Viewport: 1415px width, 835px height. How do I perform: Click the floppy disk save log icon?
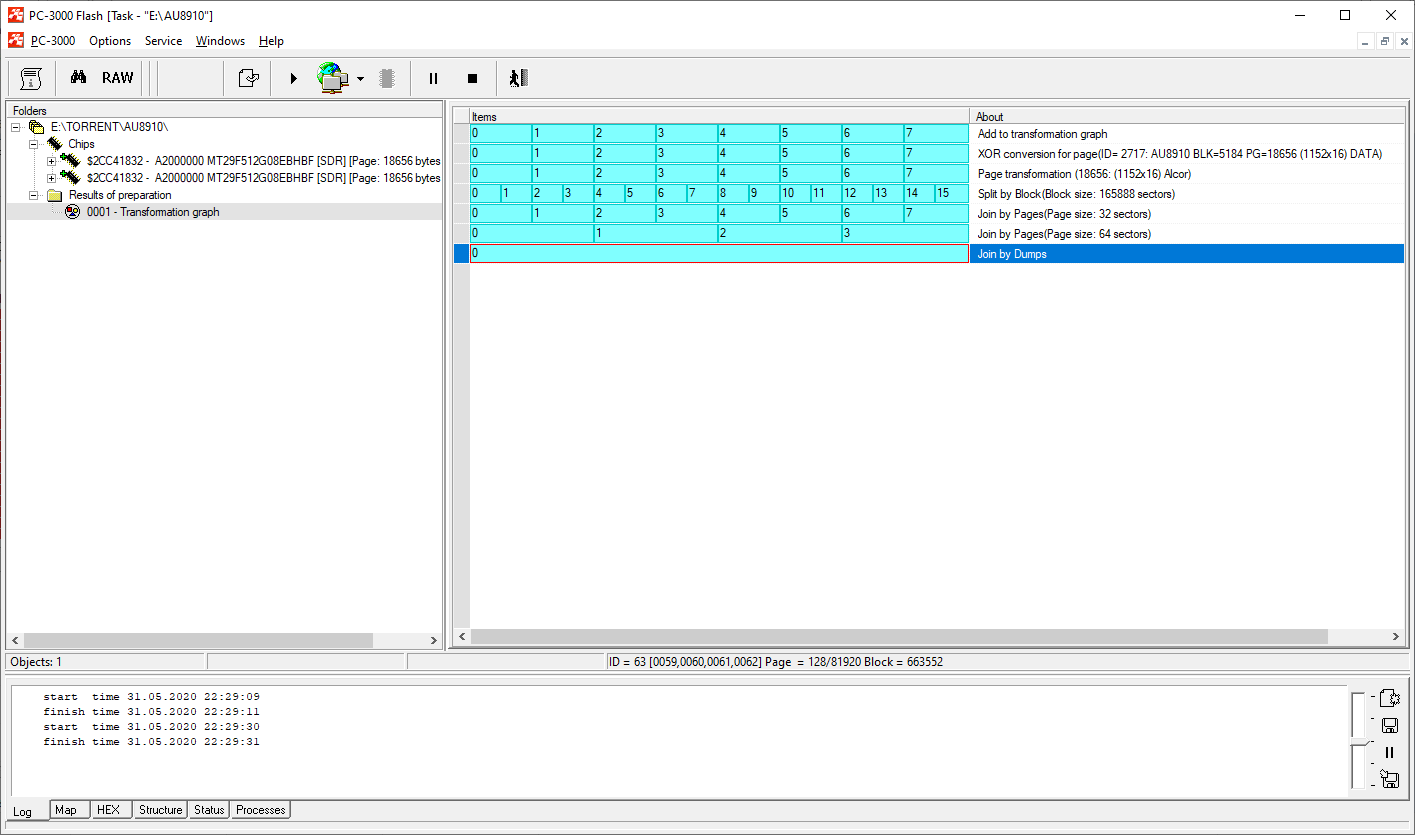point(1389,726)
